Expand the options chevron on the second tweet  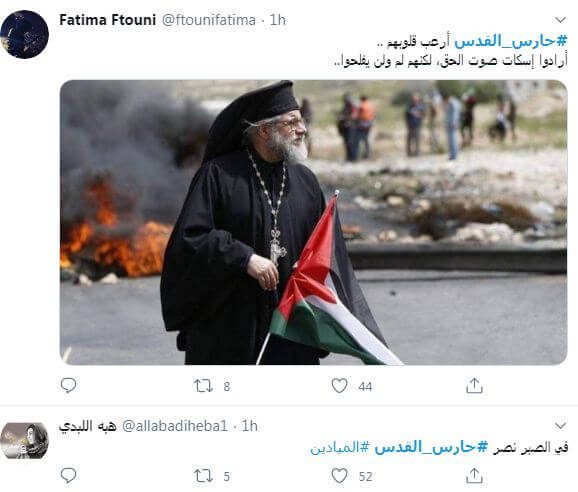click(x=560, y=426)
